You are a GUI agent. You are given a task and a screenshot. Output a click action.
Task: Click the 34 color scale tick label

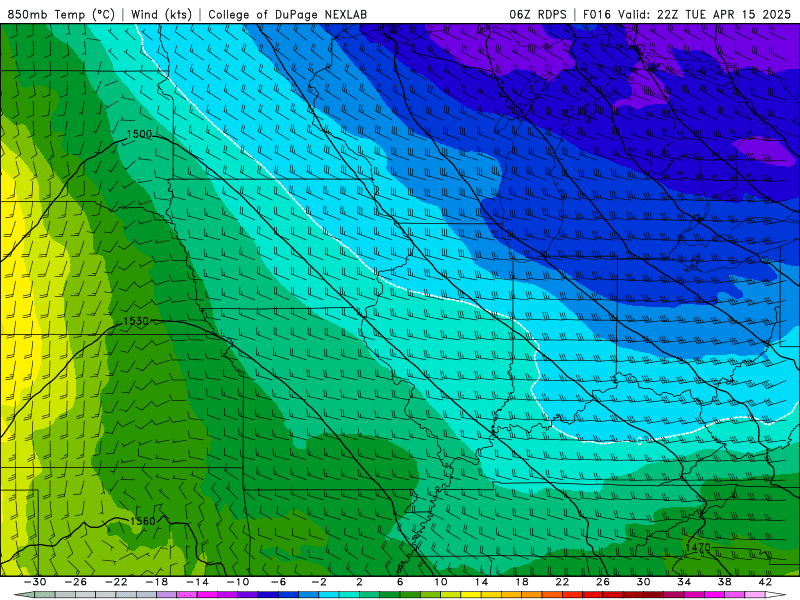(x=684, y=582)
